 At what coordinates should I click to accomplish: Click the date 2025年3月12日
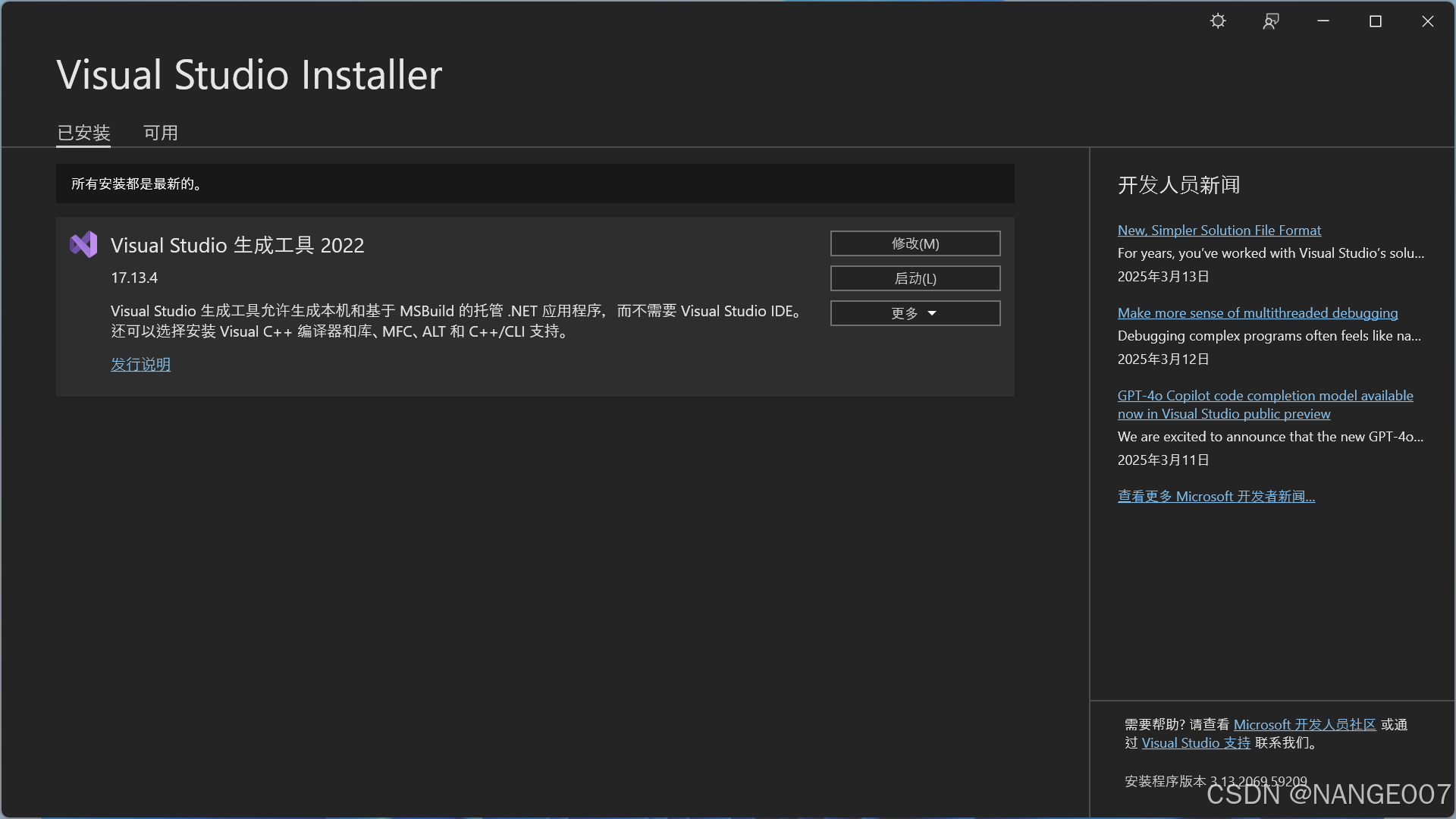[x=1163, y=359]
